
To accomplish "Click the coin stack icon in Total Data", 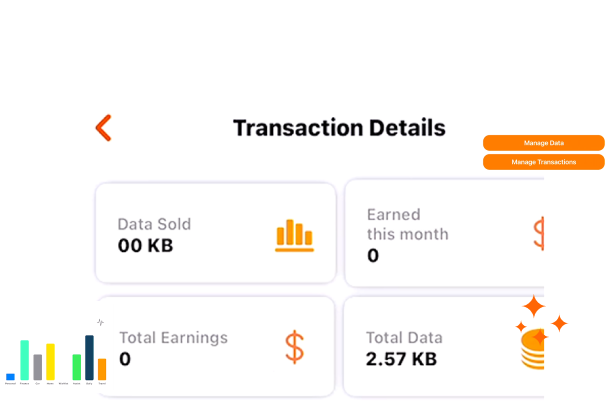I will [532, 349].
